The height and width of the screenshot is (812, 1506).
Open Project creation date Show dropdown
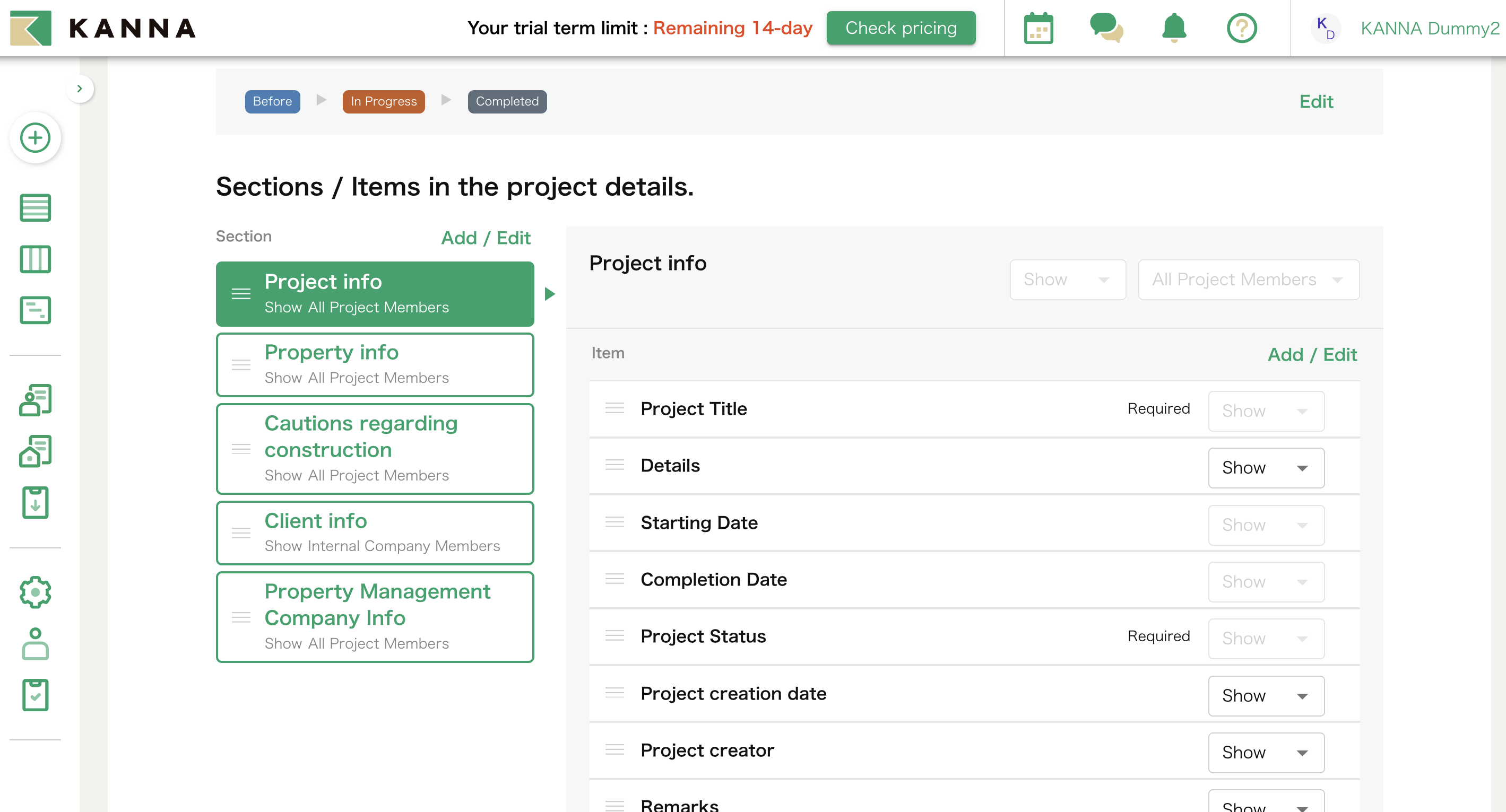1266,695
